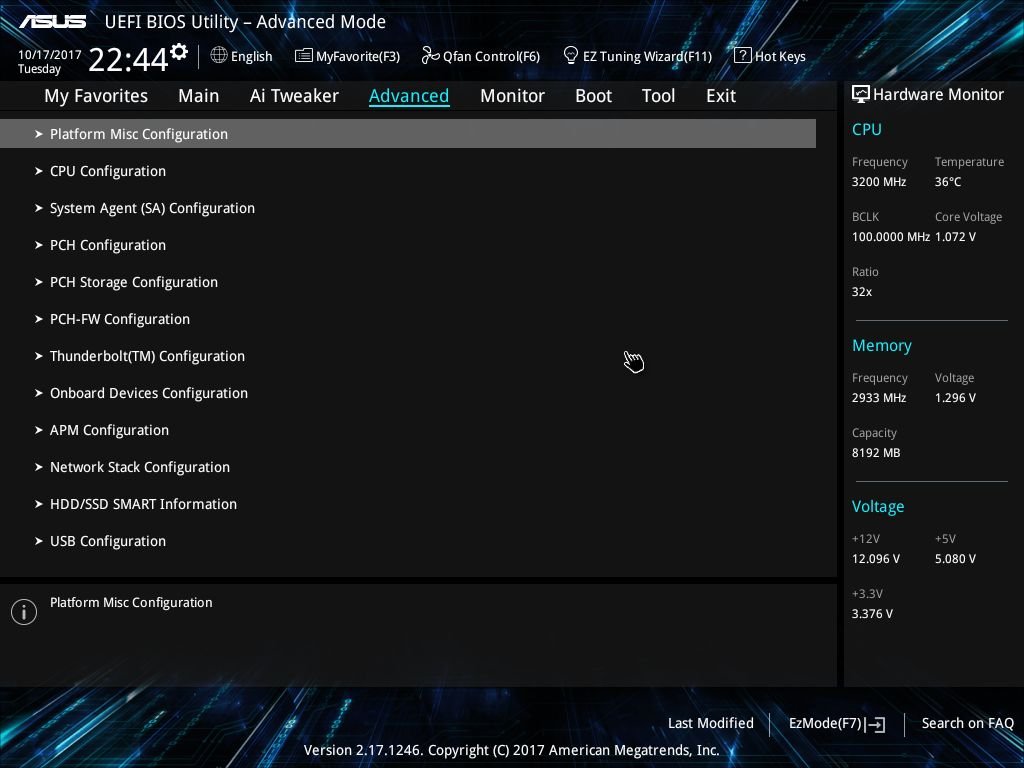
Task: Open Platform Misc Configuration submenu
Action: 408,134
